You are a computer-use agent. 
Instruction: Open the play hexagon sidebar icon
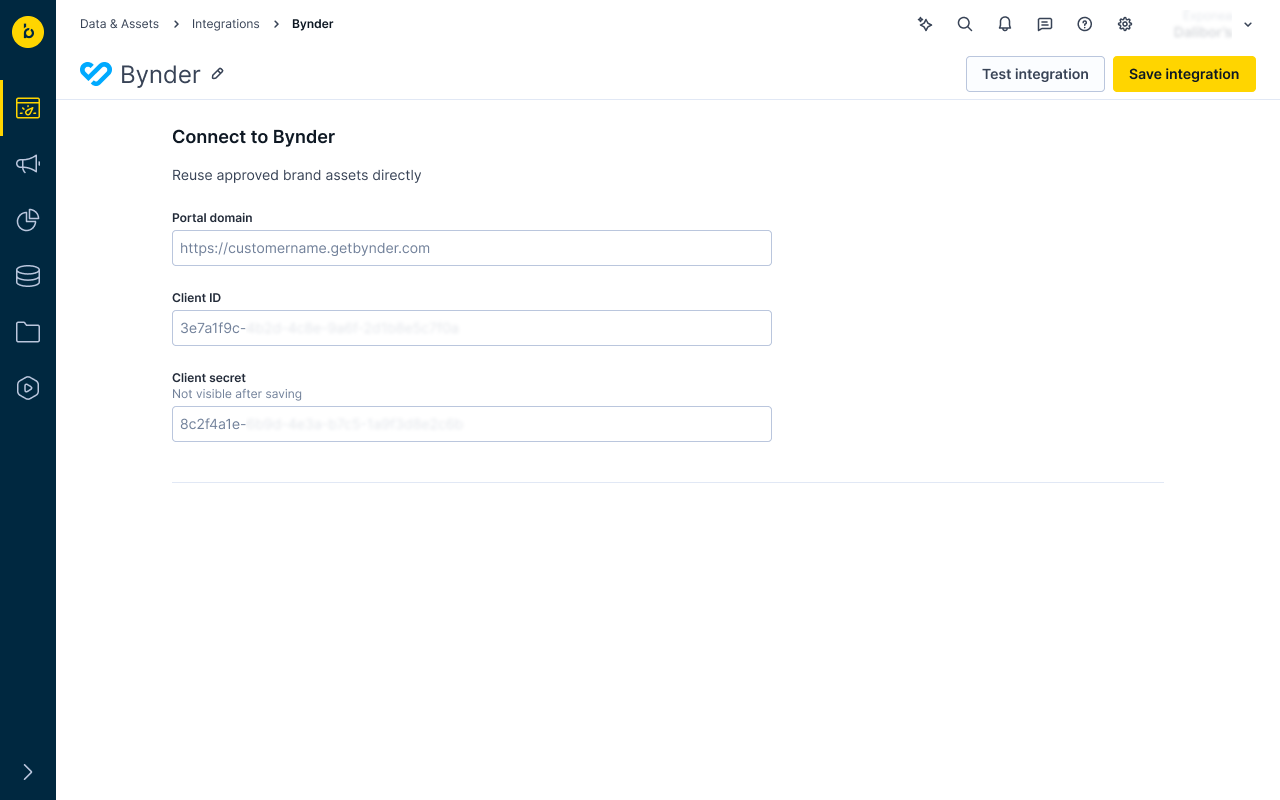28,388
